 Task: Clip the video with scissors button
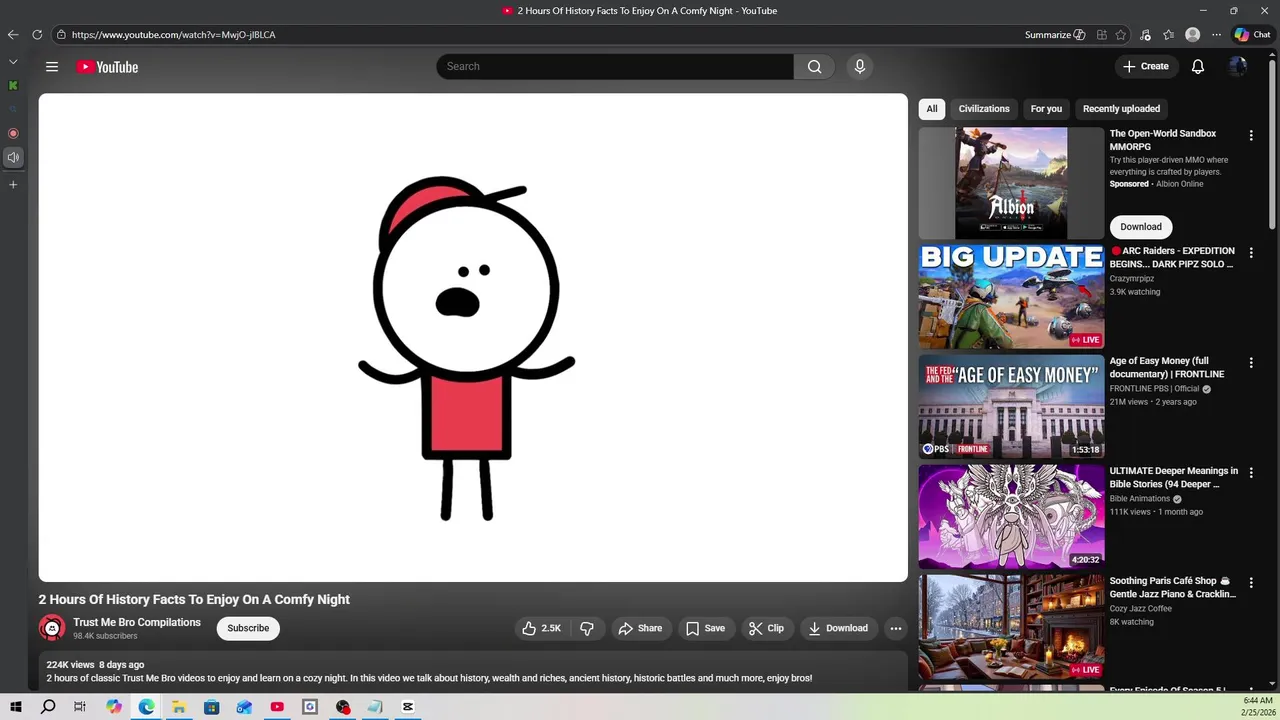(766, 628)
